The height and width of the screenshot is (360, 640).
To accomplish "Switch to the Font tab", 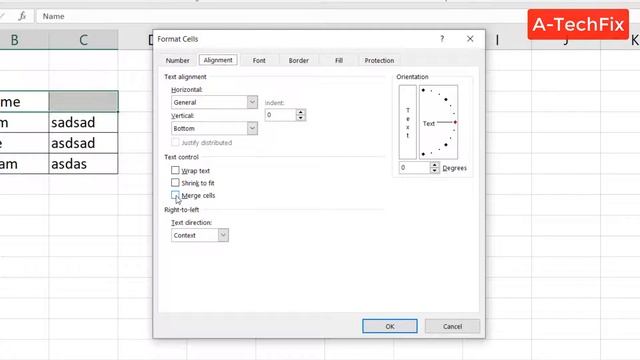I will coord(259,60).
